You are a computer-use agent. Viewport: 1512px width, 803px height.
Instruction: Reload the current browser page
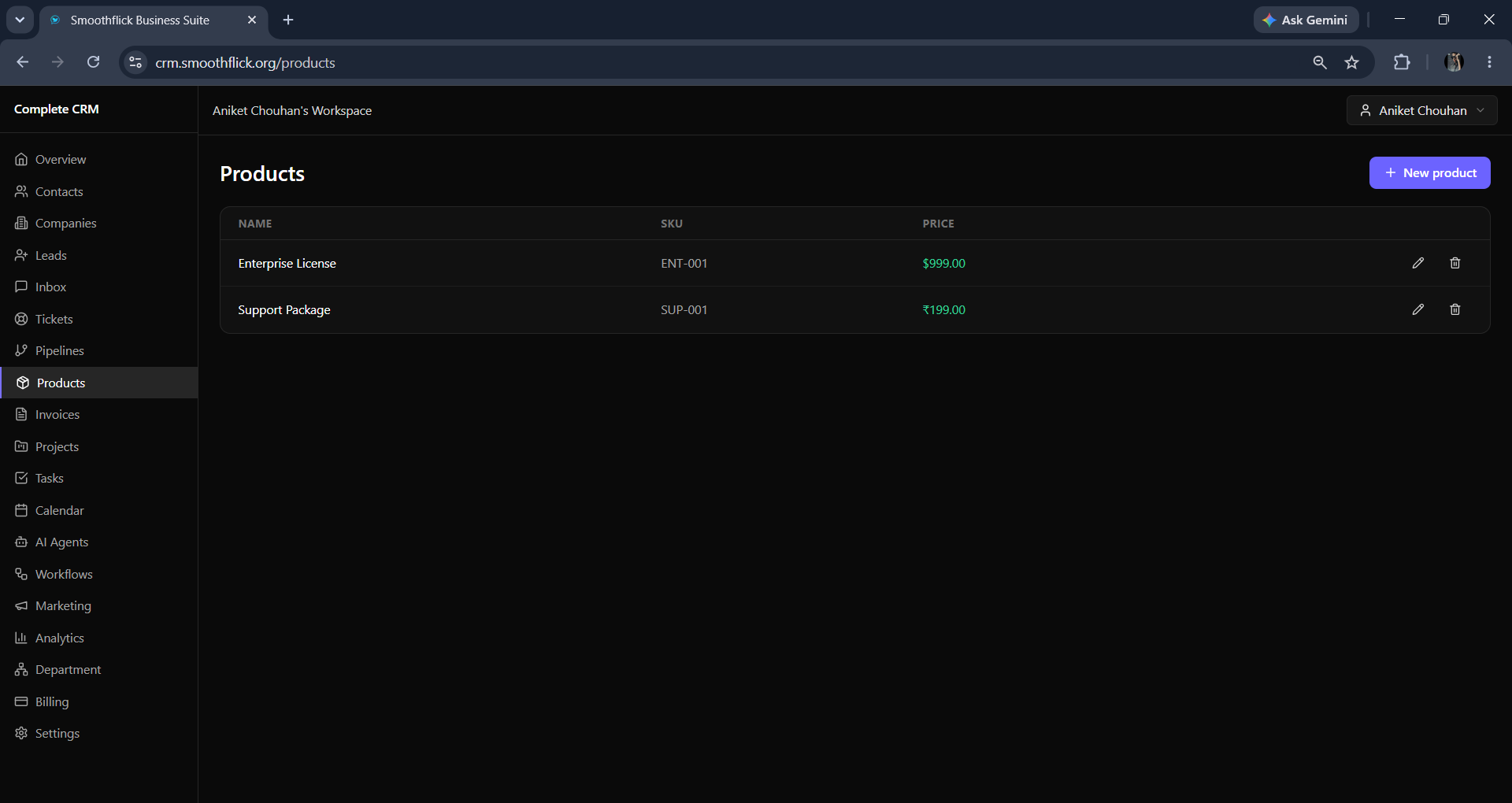93,62
